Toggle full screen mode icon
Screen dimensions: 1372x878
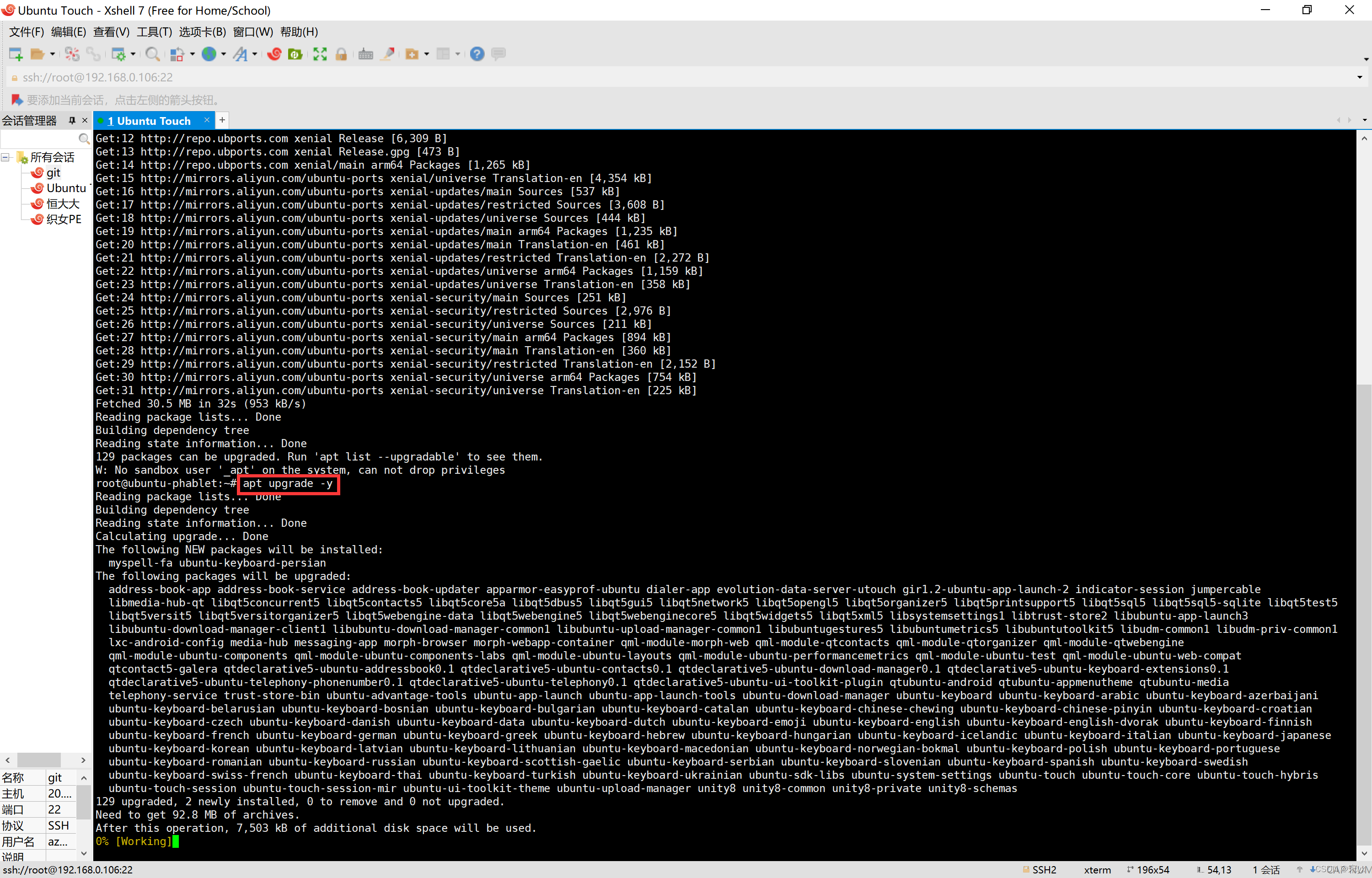[320, 54]
